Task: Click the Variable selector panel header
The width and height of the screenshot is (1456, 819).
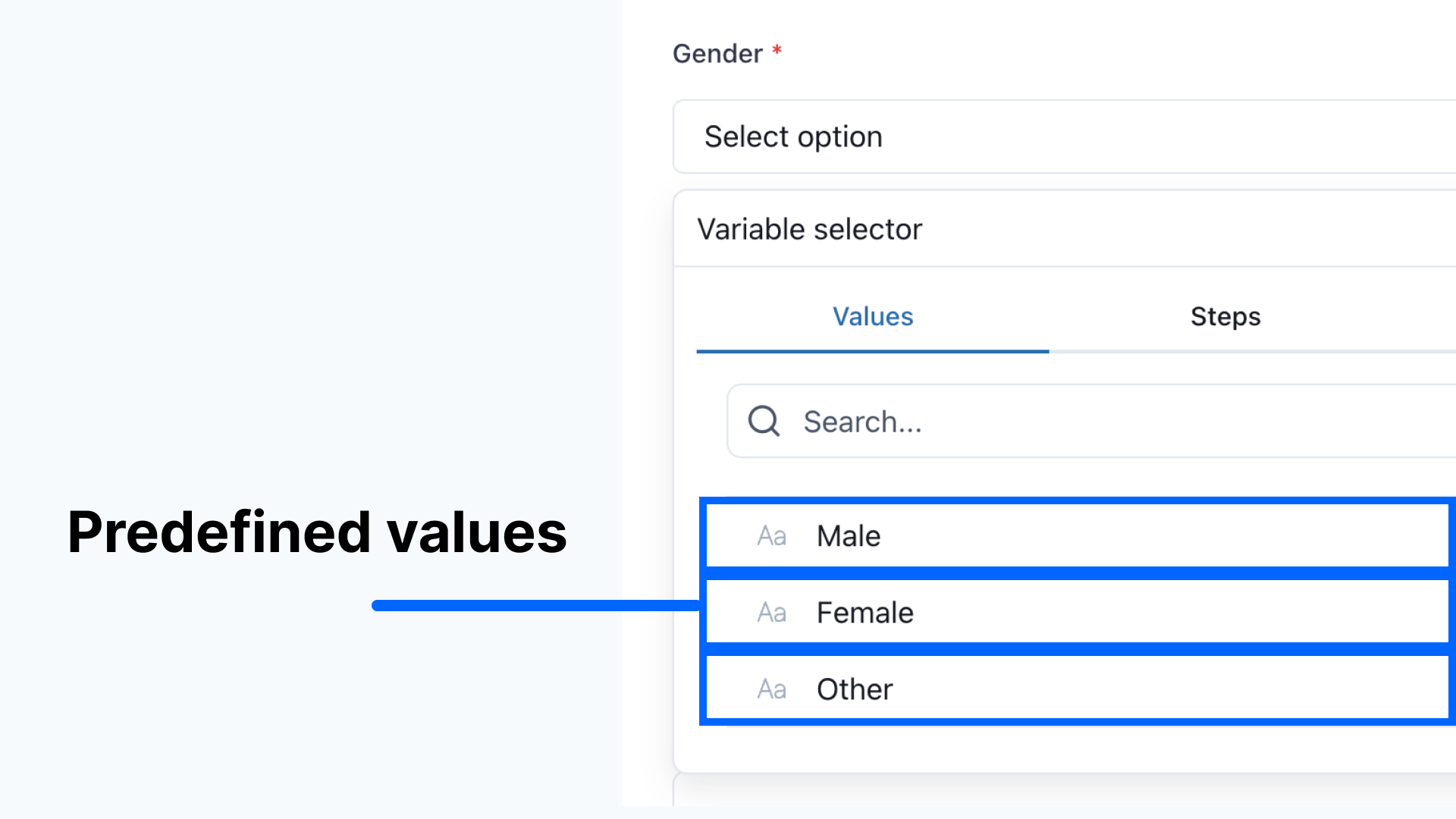Action: point(1065,229)
